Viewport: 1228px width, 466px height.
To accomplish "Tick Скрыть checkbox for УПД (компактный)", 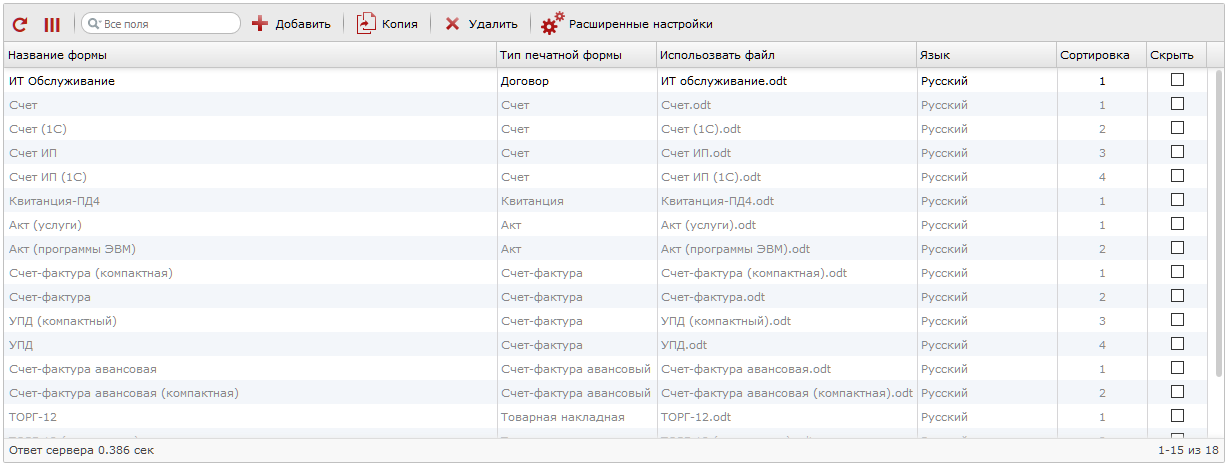I will point(1177,320).
